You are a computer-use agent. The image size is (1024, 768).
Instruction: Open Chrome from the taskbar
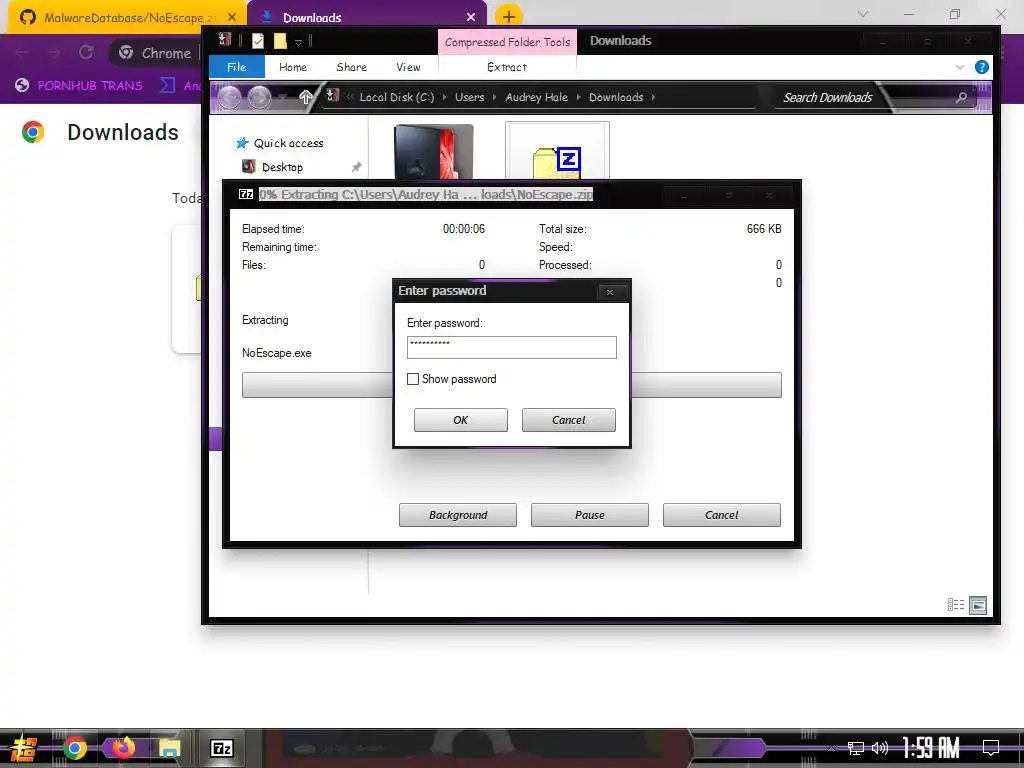click(74, 748)
